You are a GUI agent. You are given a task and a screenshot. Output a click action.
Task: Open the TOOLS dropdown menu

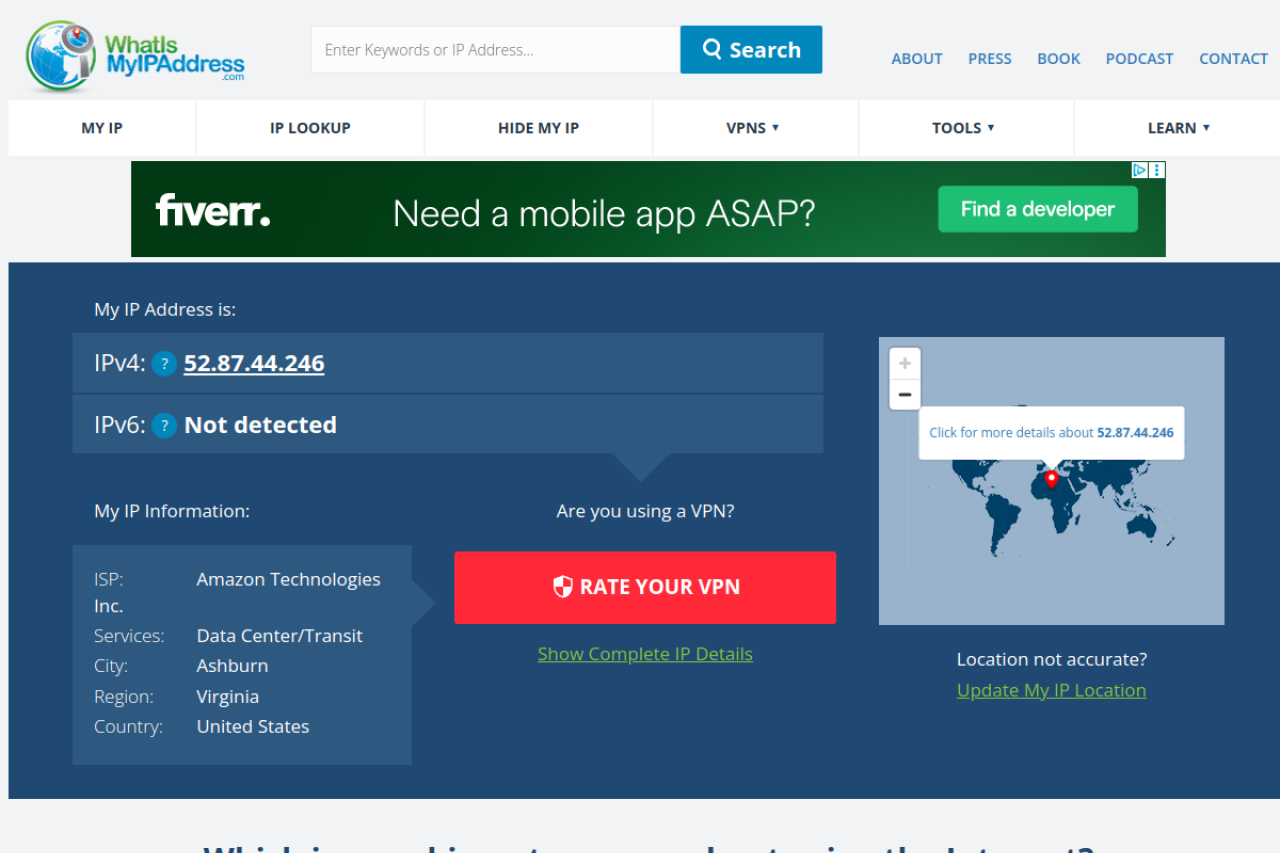click(x=964, y=128)
